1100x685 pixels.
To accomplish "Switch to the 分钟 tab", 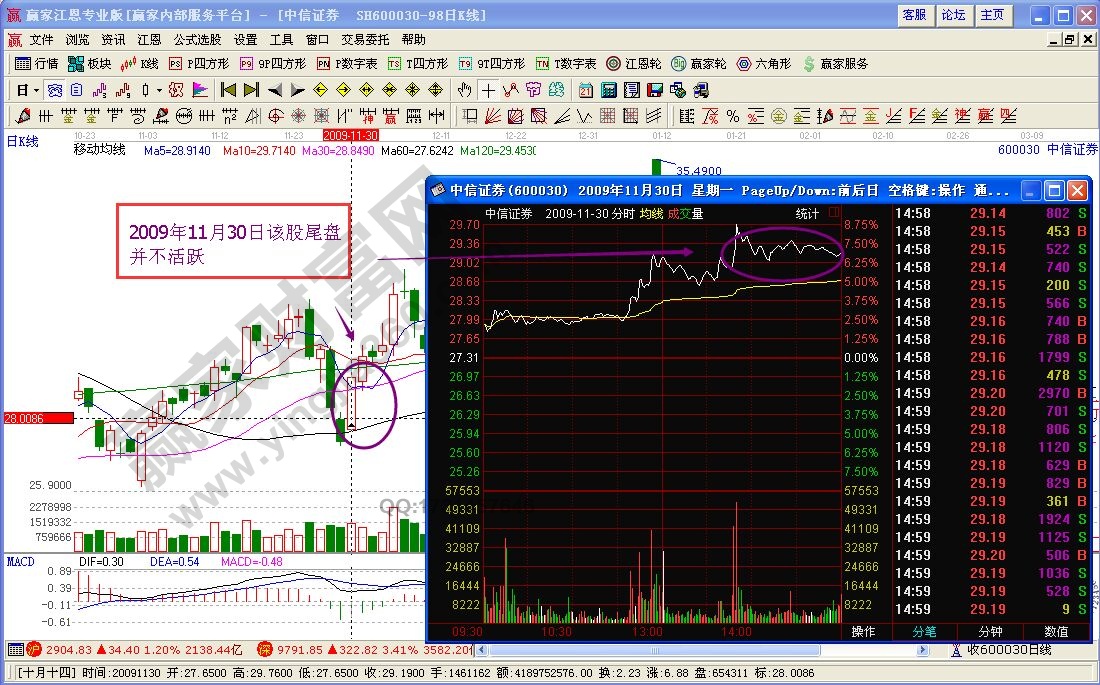I will (x=990, y=632).
